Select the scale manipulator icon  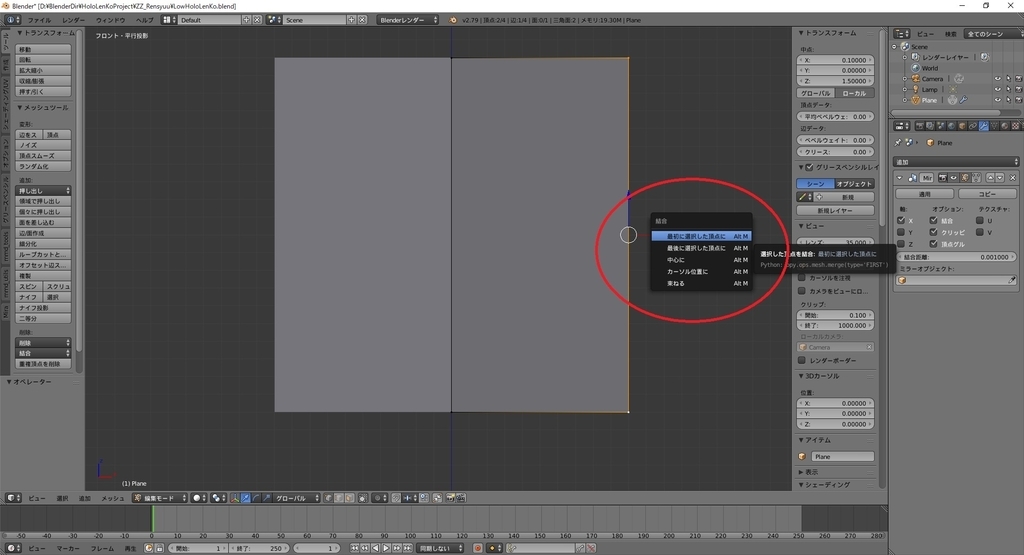[266, 498]
